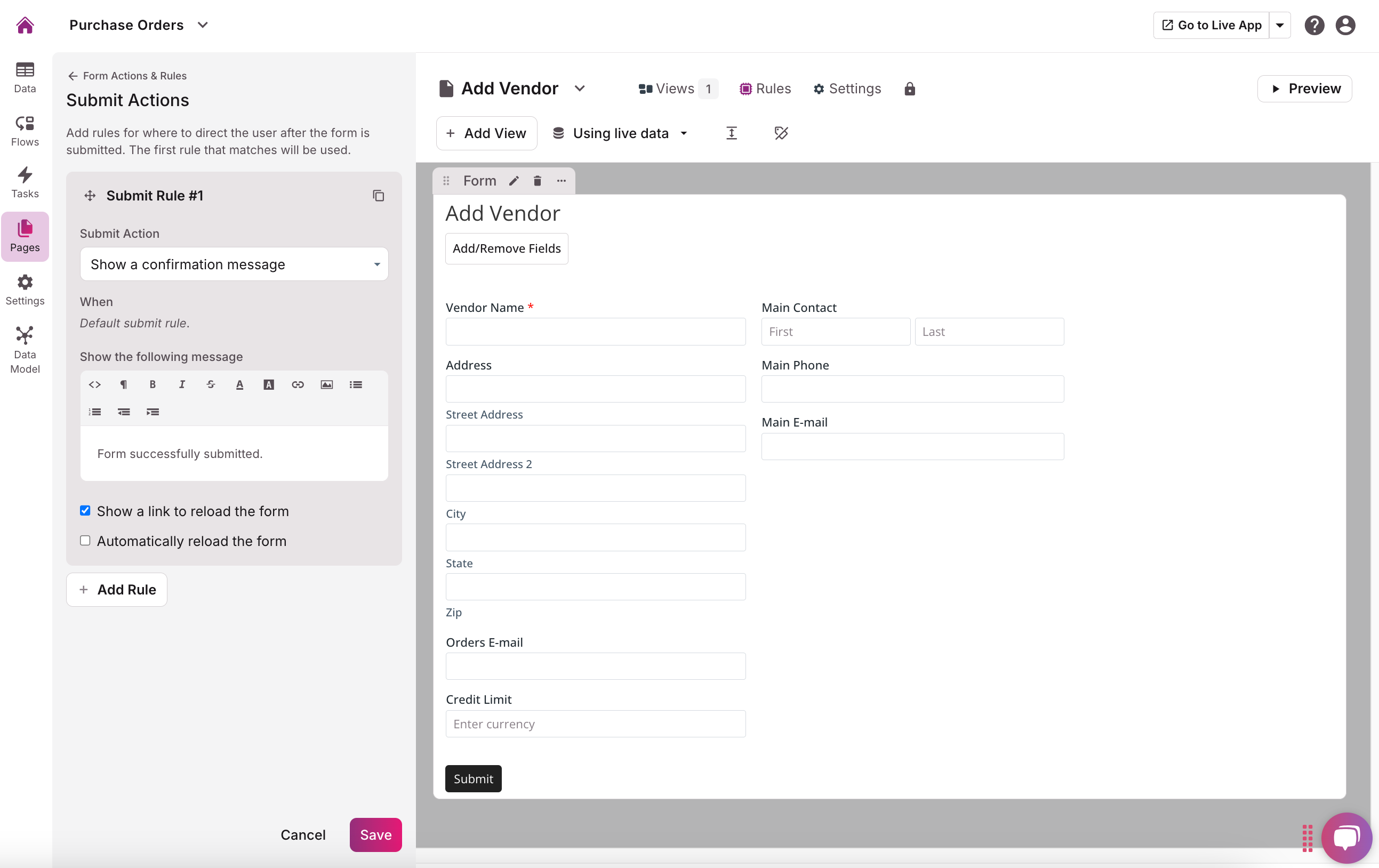Open the Data section in sidebar
Screen dimensions: 1379x868
click(25, 77)
